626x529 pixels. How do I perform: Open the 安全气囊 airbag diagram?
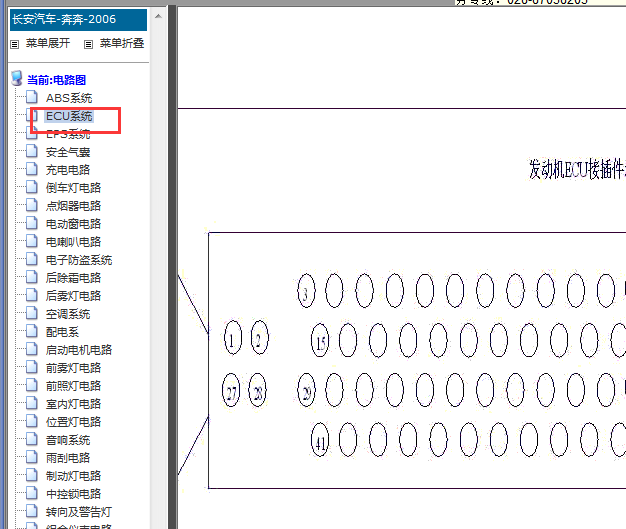(x=68, y=152)
